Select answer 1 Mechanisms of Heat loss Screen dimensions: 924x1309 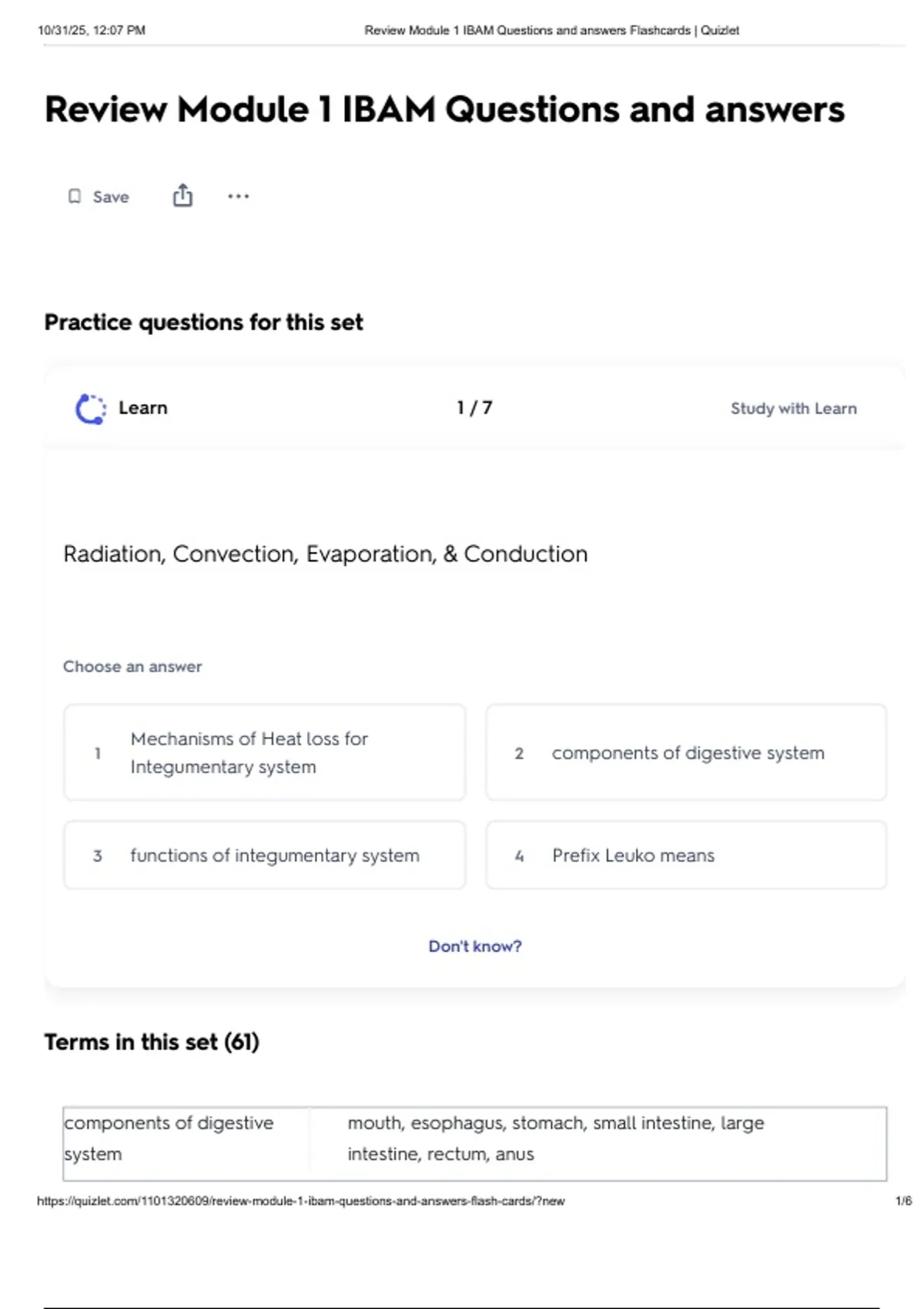click(264, 752)
